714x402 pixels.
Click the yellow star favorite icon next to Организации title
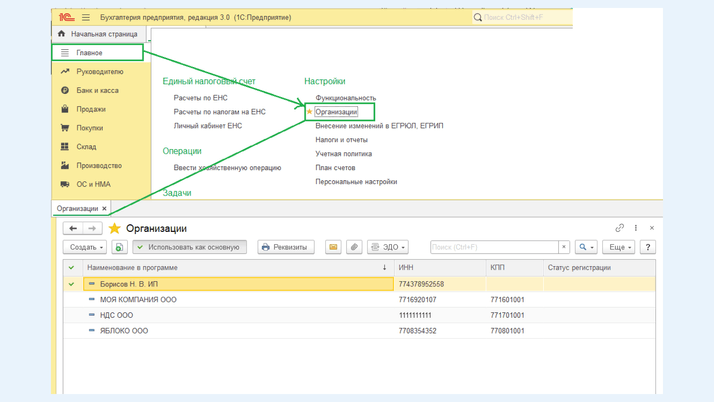[114, 228]
